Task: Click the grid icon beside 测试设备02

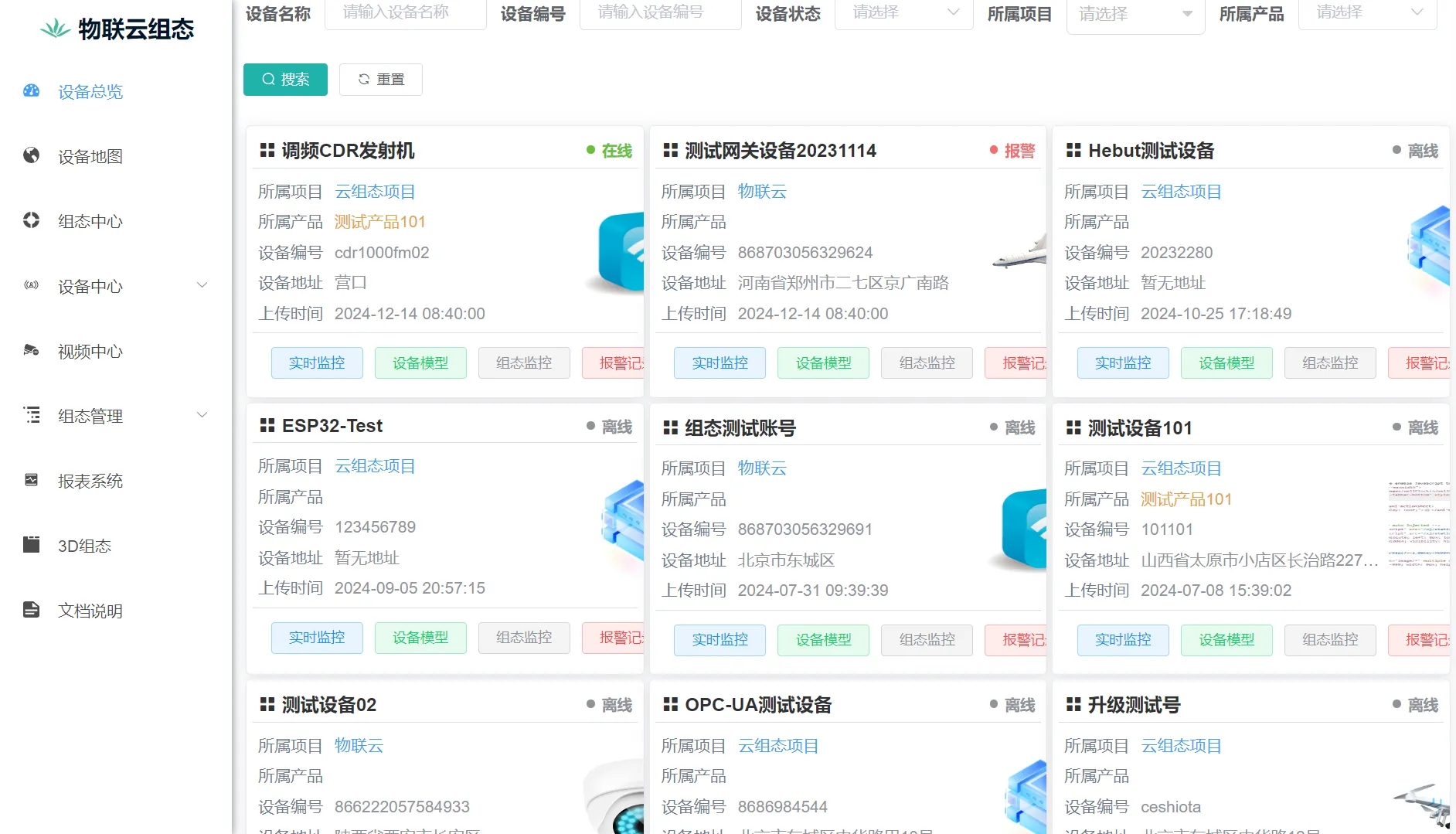Action: coord(267,704)
